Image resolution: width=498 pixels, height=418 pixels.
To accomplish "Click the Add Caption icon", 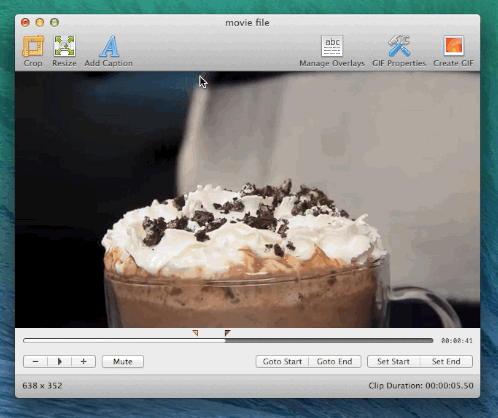I will point(109,46).
